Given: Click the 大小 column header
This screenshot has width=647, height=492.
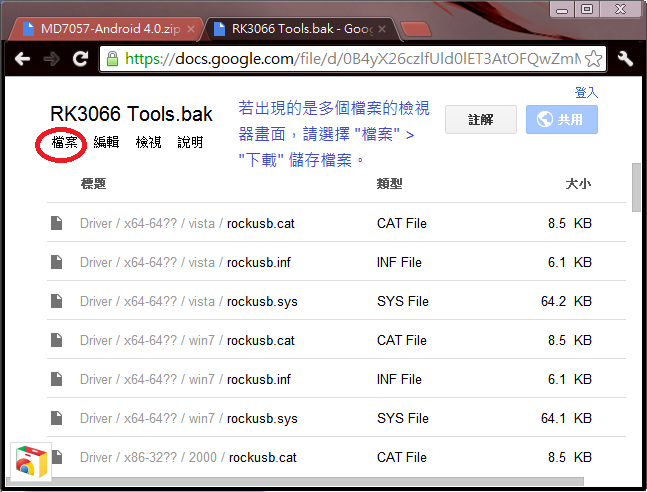Looking at the screenshot, I should click(579, 184).
